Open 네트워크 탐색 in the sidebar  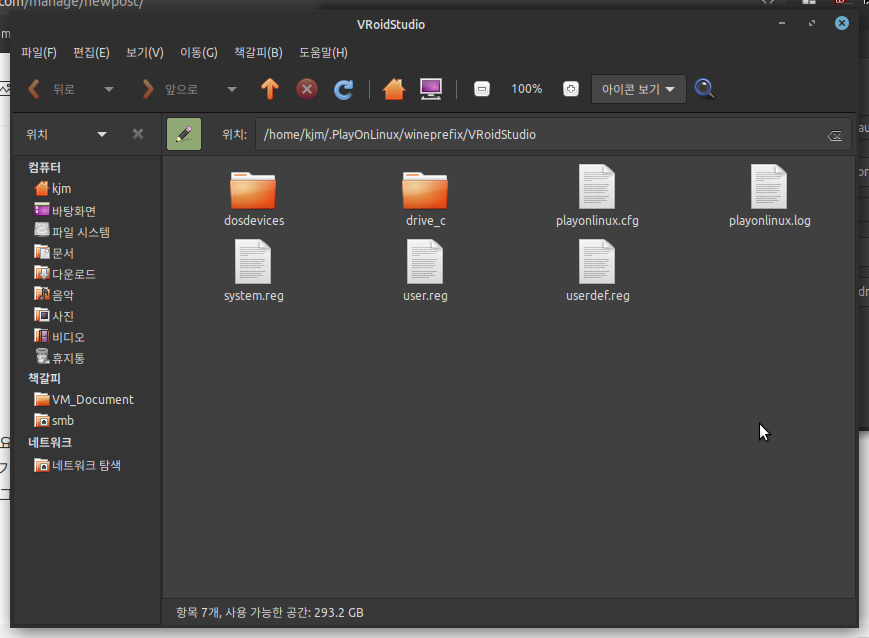(x=78, y=465)
